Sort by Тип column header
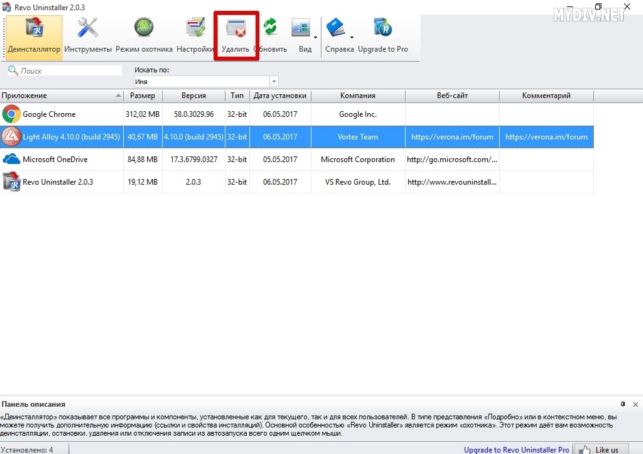 (x=237, y=96)
